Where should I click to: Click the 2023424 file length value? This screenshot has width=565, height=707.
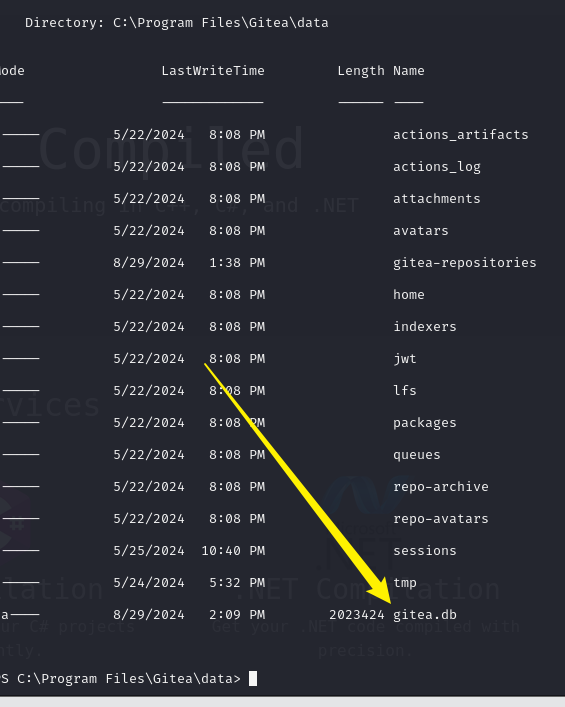pos(357,615)
